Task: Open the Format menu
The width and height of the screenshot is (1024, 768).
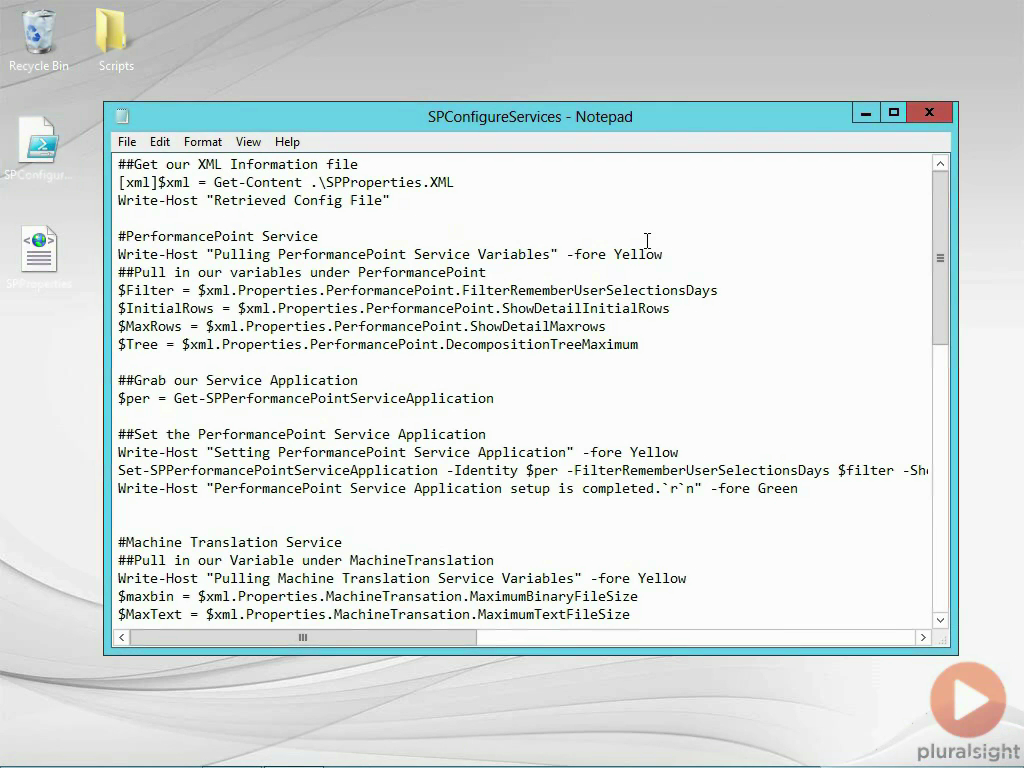Action: (x=203, y=142)
